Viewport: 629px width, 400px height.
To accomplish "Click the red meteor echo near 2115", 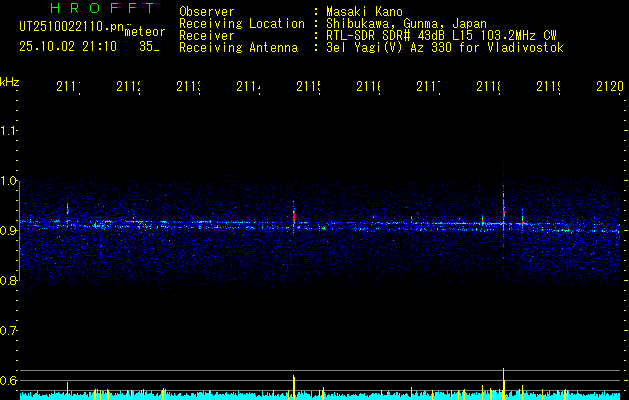I will coord(294,217).
